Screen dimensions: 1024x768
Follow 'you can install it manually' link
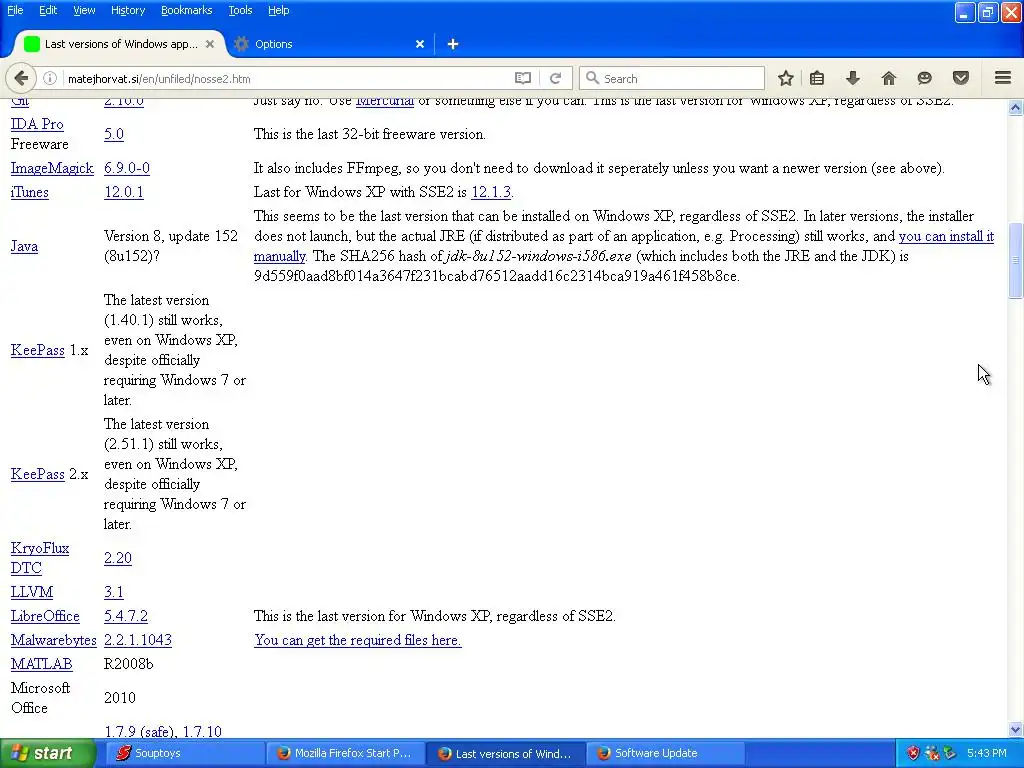click(946, 236)
